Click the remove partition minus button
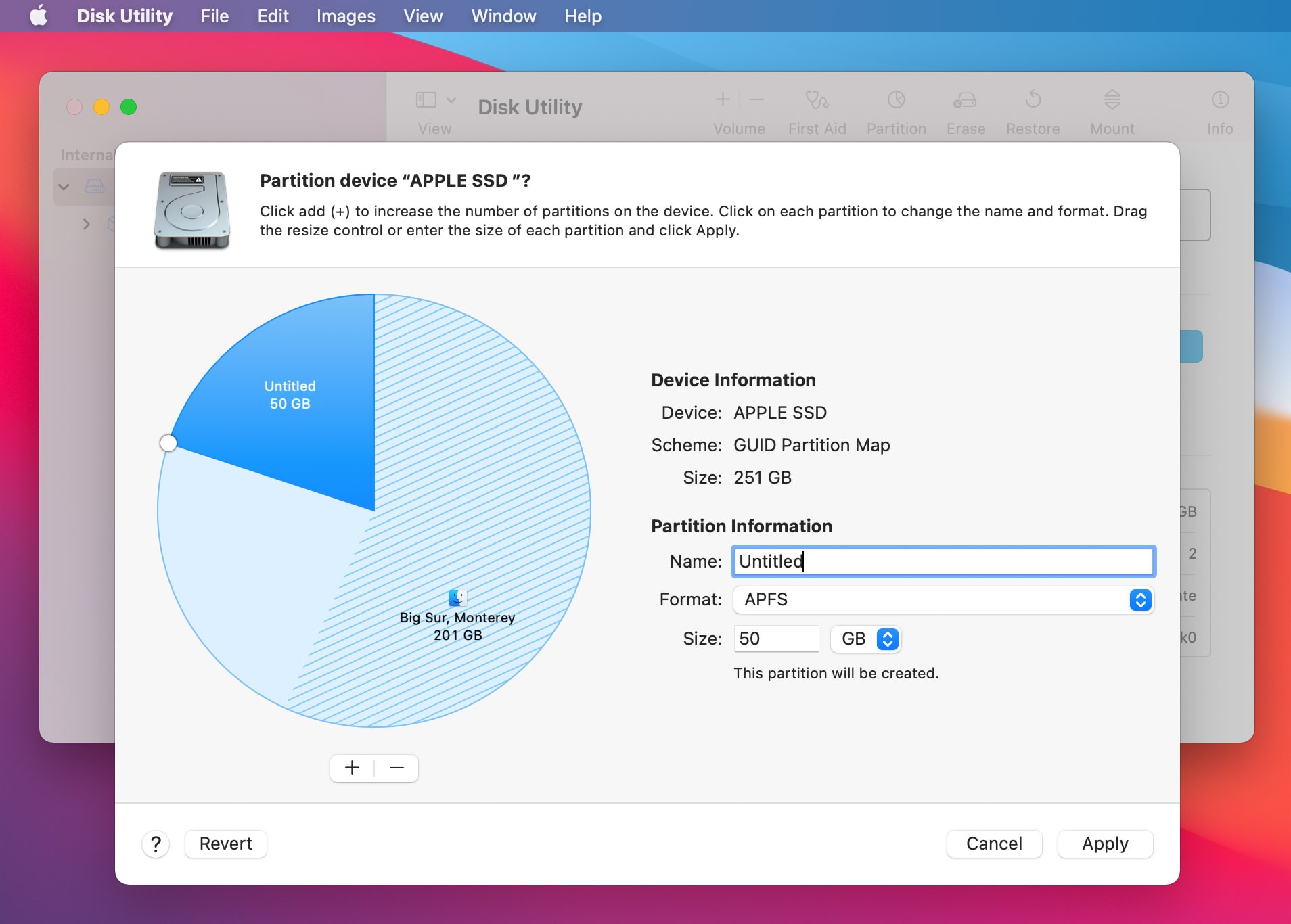Screen dimensions: 1291x924 pyautogui.click(x=396, y=768)
